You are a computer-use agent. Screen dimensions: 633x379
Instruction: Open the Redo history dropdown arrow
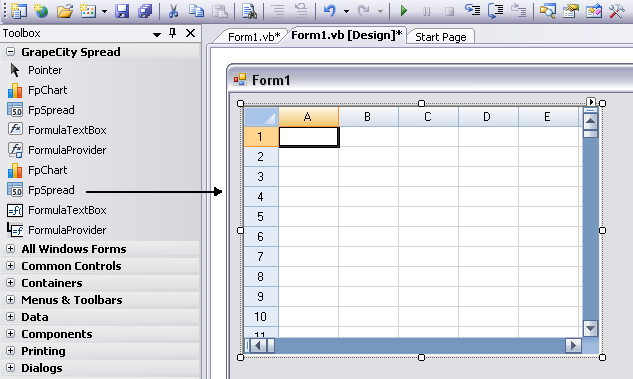380,12
